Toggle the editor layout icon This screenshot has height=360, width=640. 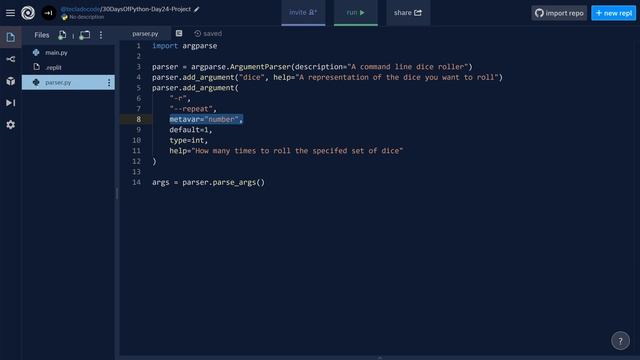tap(179, 33)
